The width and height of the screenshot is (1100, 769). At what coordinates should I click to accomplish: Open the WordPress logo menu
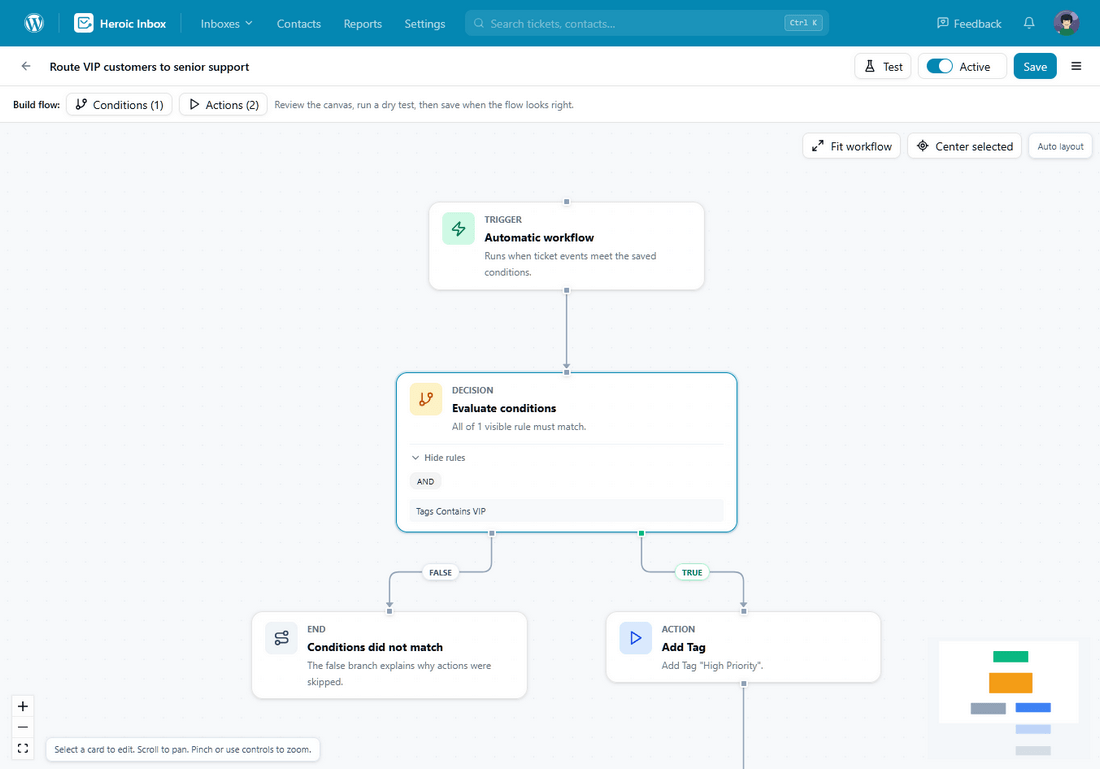(34, 23)
